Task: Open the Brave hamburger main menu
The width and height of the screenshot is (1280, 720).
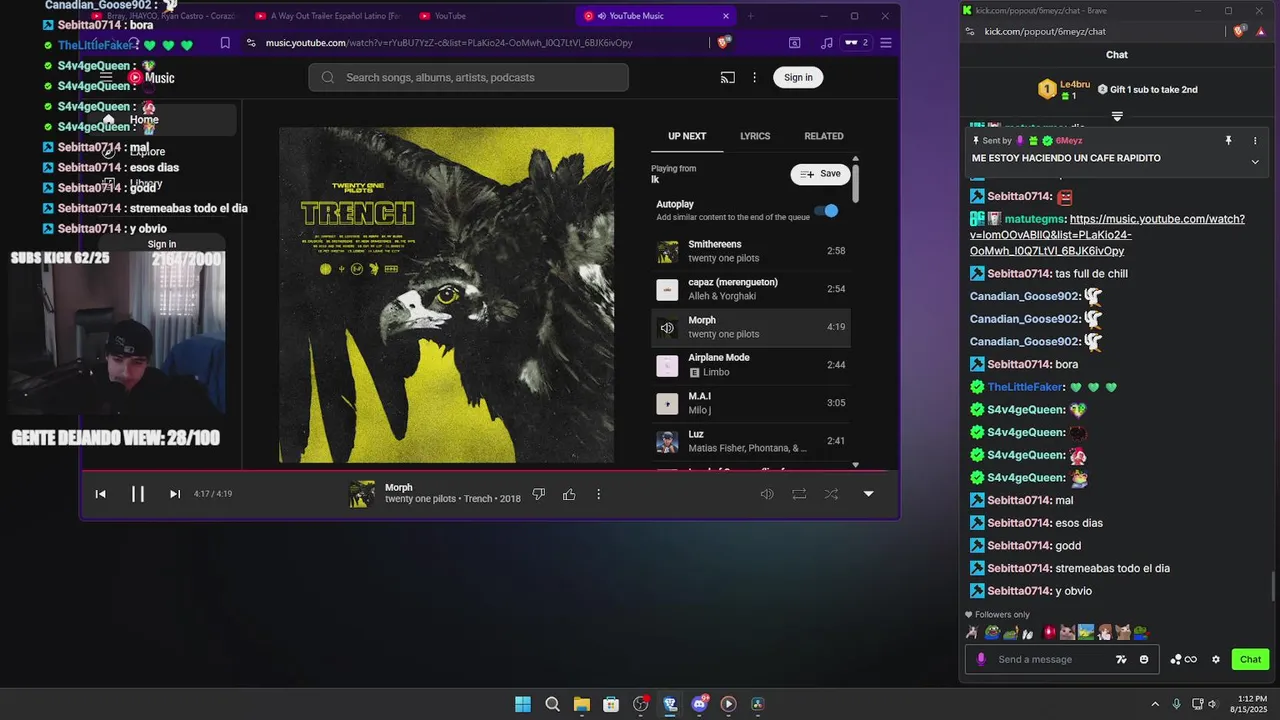Action: (x=886, y=43)
